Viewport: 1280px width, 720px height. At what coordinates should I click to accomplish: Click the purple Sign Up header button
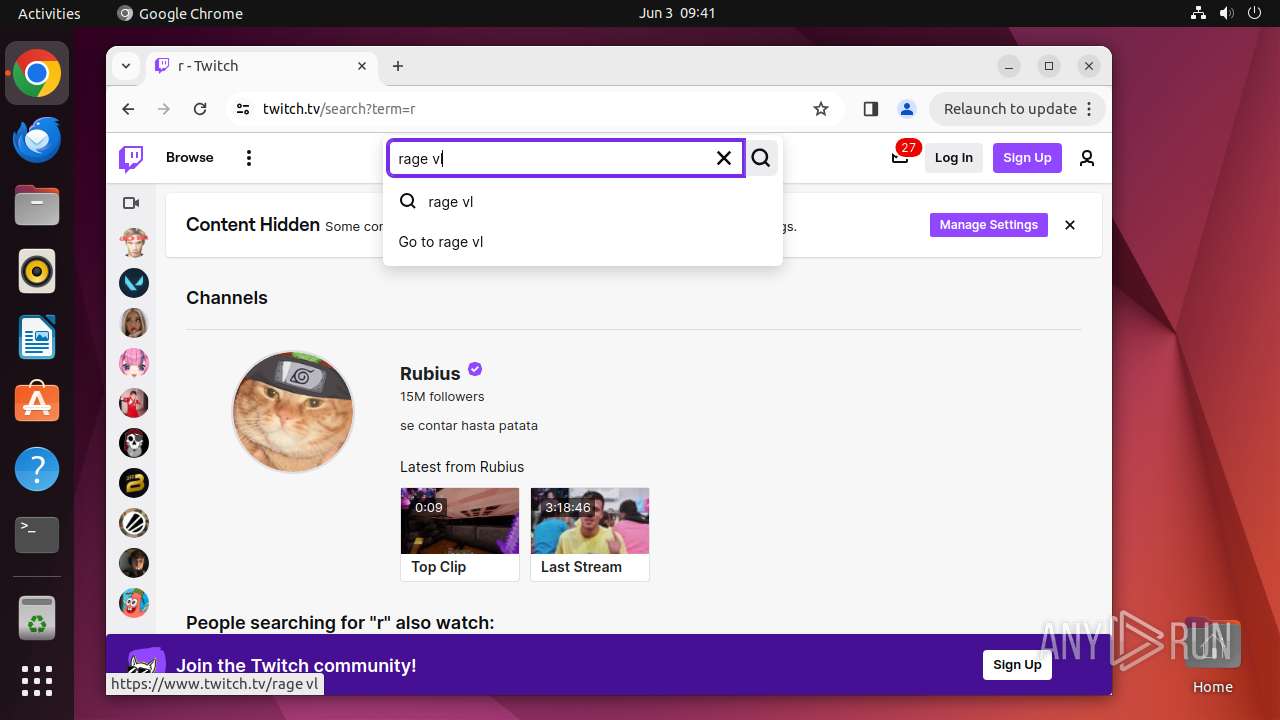[x=1027, y=158]
